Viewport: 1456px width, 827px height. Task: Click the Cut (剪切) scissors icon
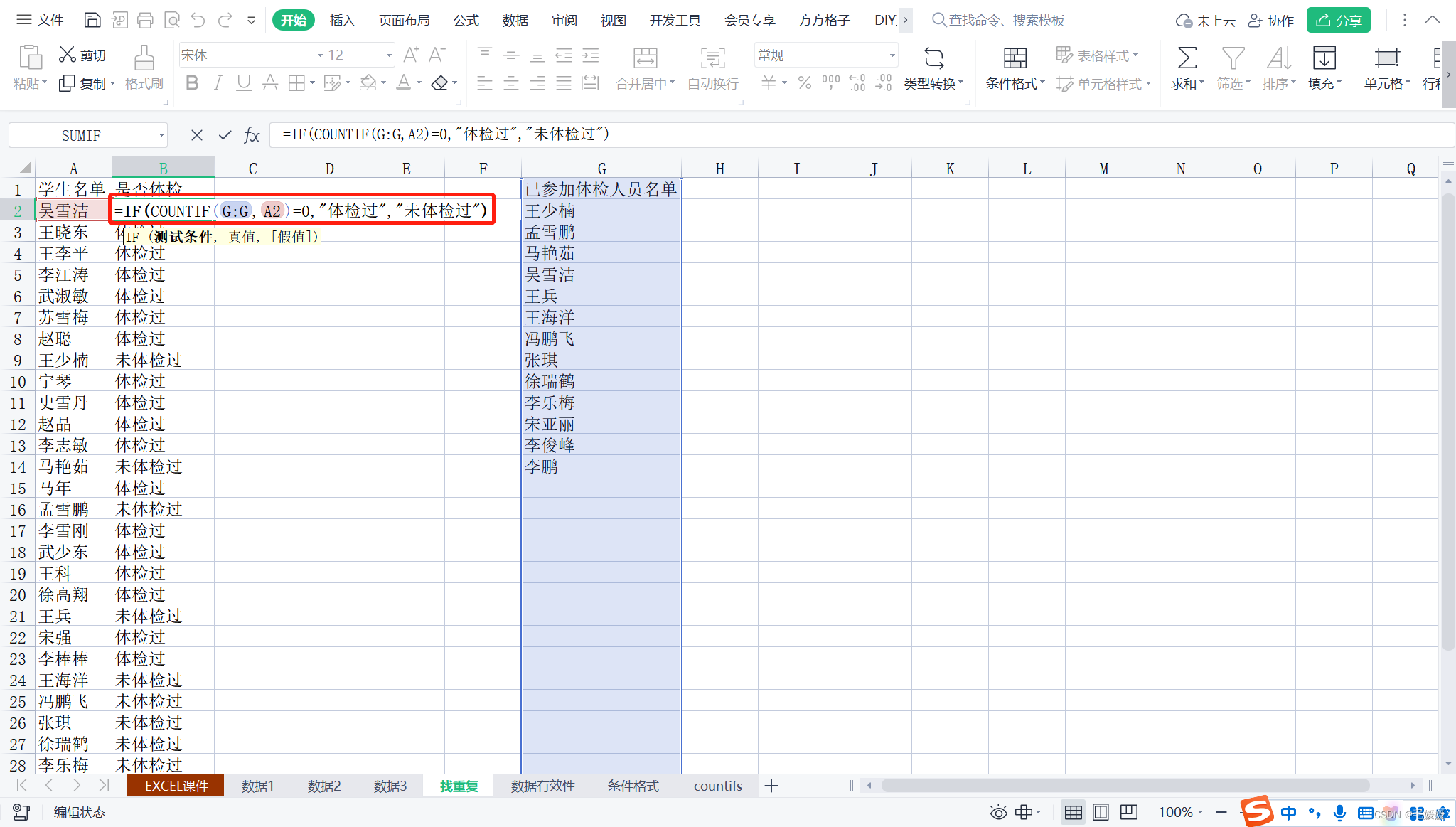(67, 55)
